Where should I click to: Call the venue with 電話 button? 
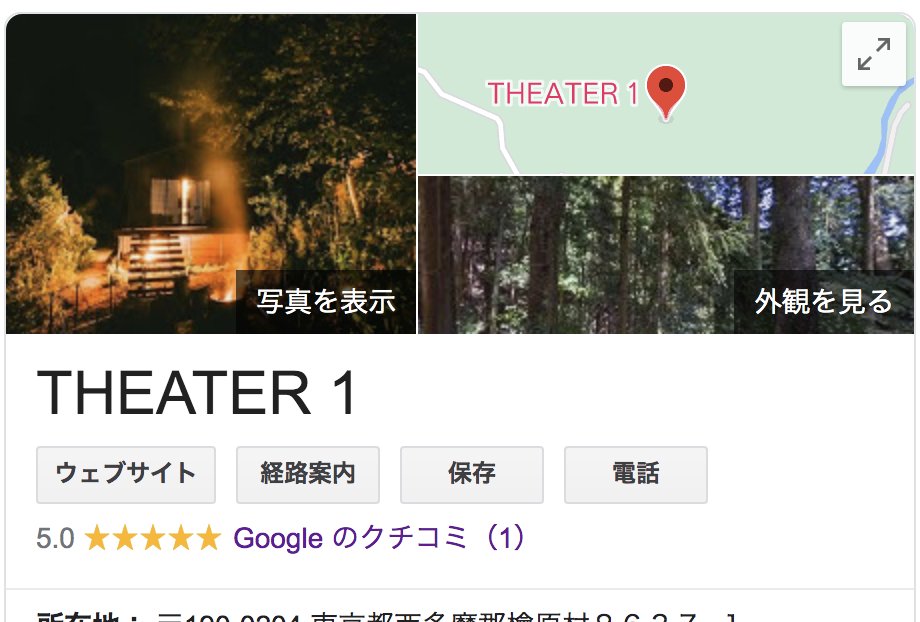pos(636,475)
